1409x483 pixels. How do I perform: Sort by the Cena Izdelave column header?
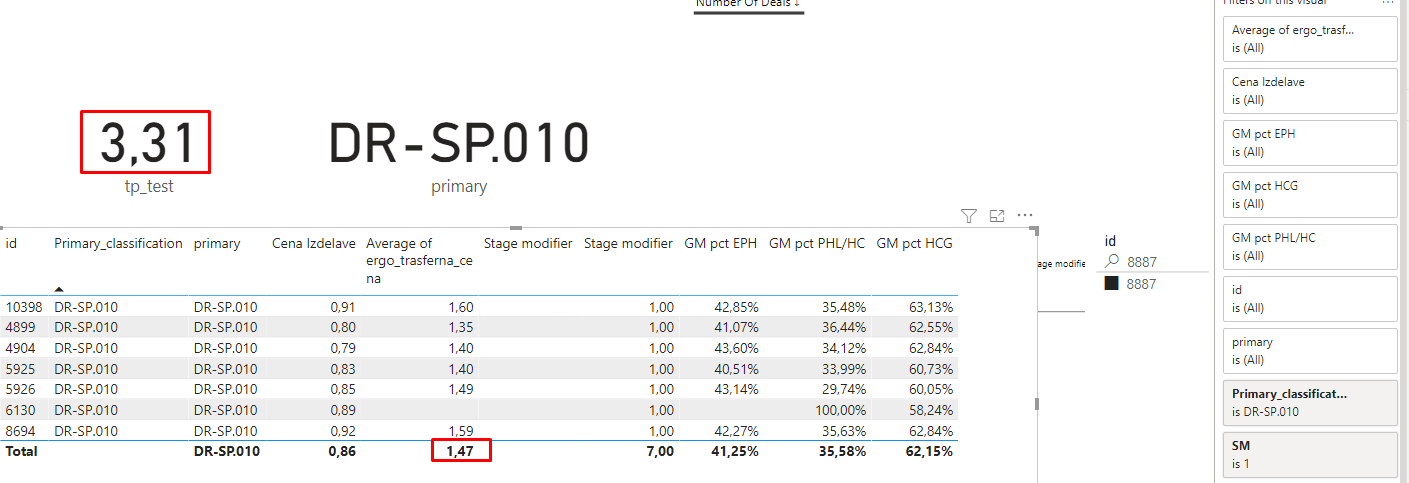click(x=314, y=243)
